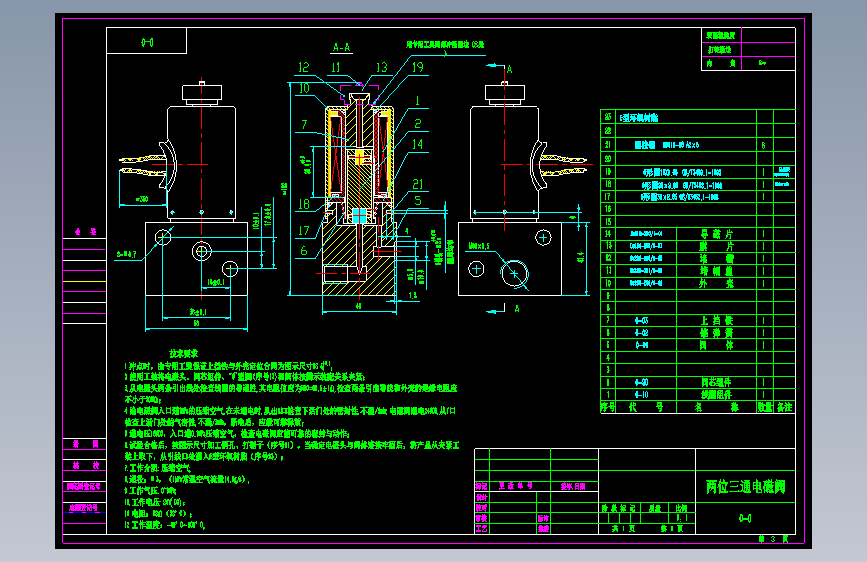The width and height of the screenshot is (867, 562).
Task: Click section arrow label A above right view
Action: 509,69
